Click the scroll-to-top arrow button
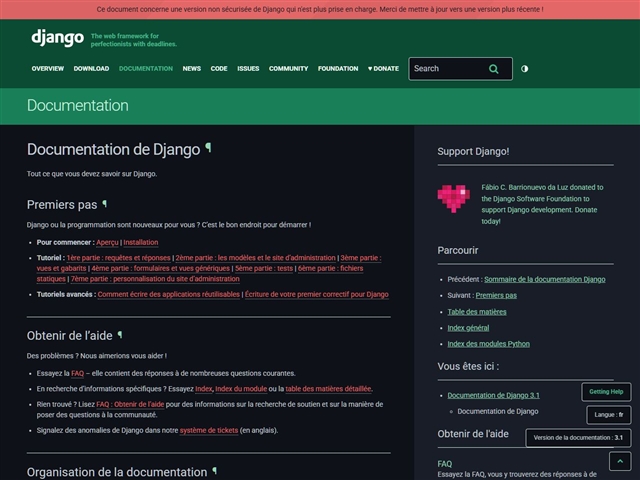Image resolution: width=640 pixels, height=480 pixels. [620, 462]
